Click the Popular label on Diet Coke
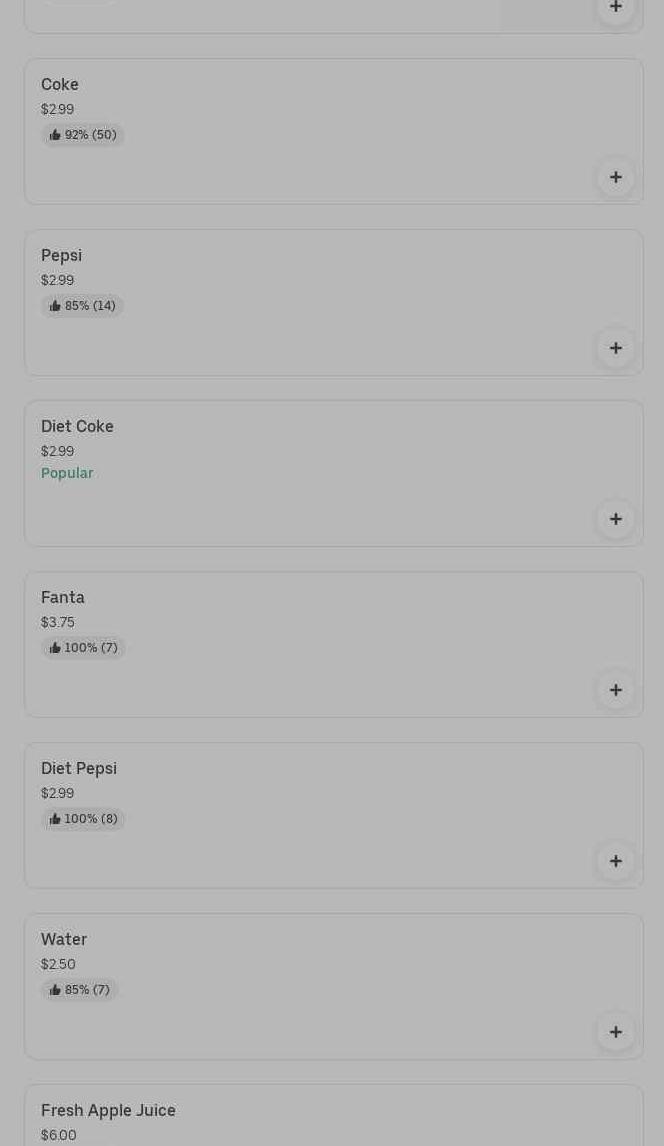The width and height of the screenshot is (664, 1146). click(x=67, y=473)
